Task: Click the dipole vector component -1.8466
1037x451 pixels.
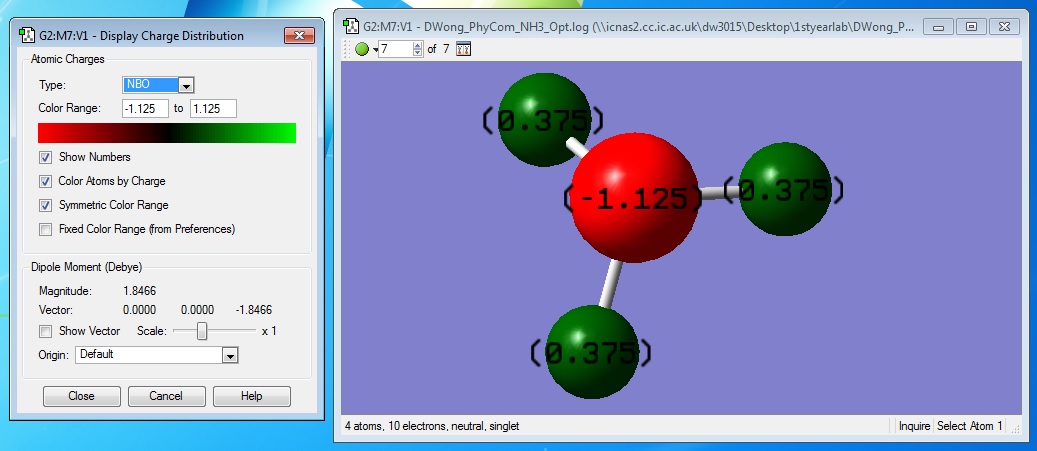Action: coord(253,309)
